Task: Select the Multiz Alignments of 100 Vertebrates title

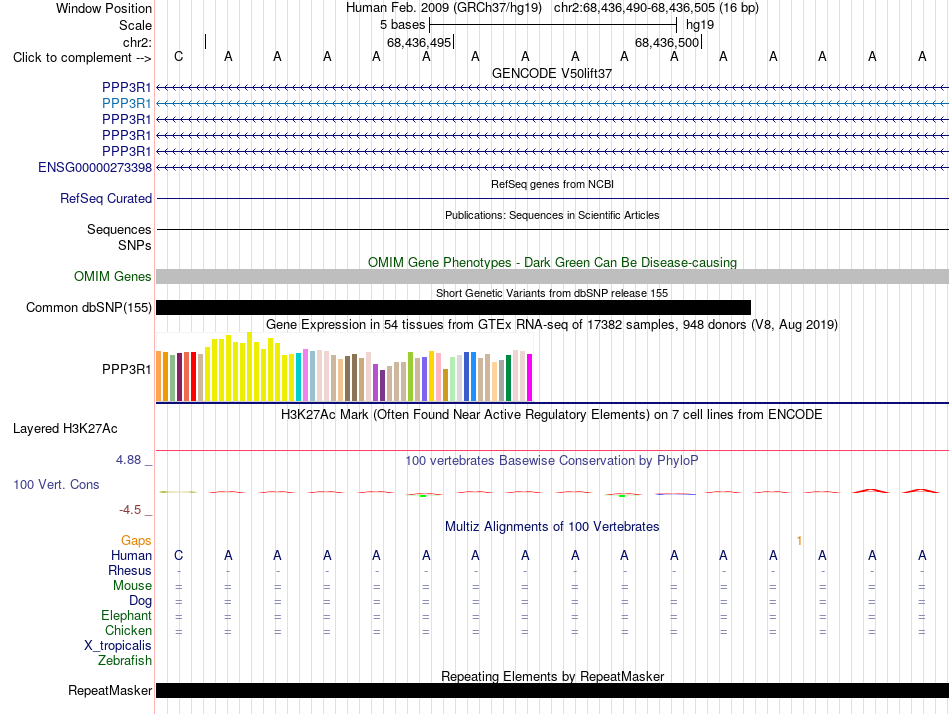Action: tap(552, 526)
